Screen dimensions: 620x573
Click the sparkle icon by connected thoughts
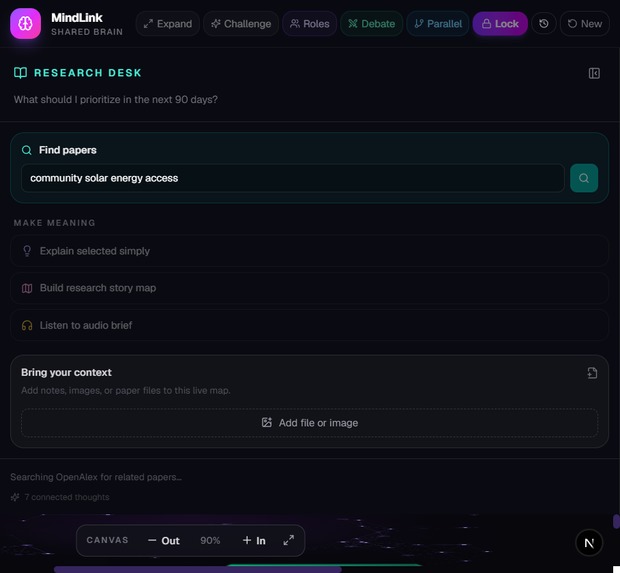tap(15, 497)
